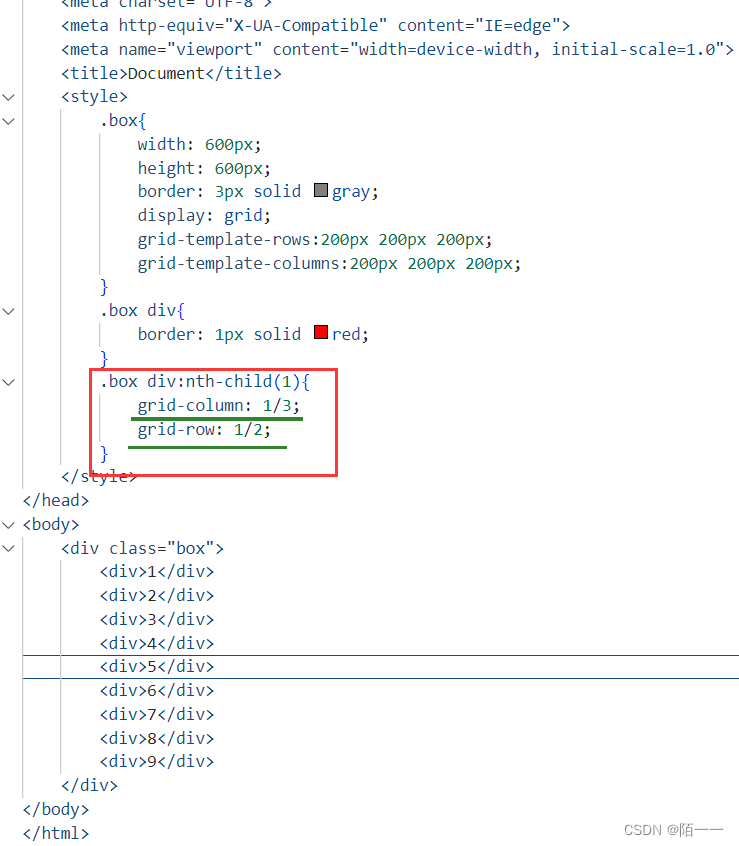This screenshot has height=846, width=739.
Task: Click the '<div>4</div>' line
Action: (x=157, y=643)
